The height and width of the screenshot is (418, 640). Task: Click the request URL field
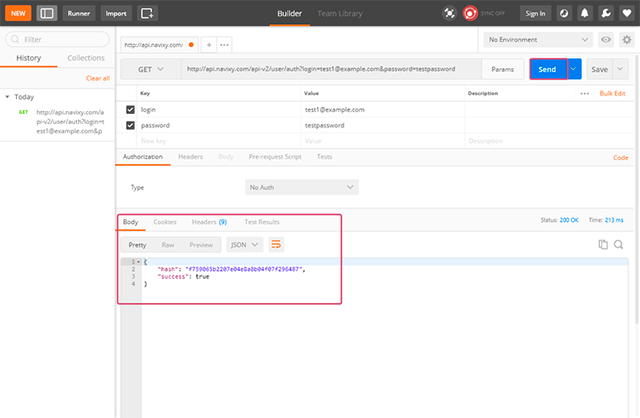(x=331, y=69)
